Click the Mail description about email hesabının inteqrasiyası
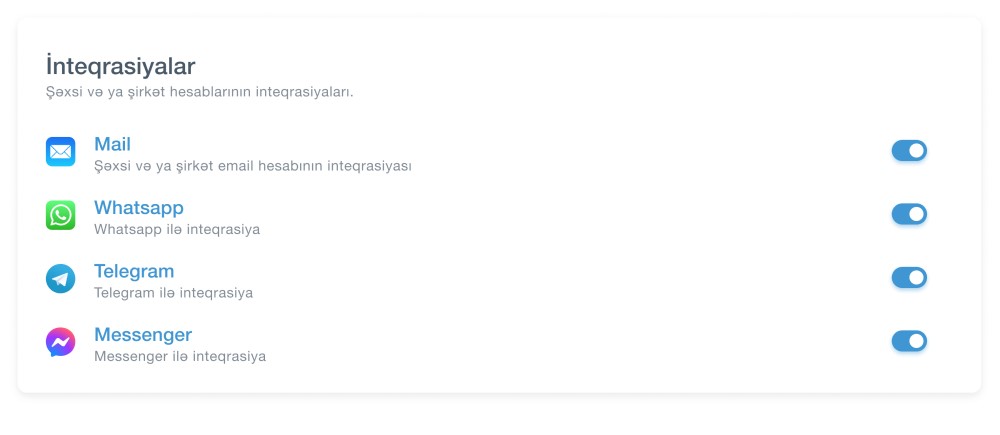 [x=253, y=166]
